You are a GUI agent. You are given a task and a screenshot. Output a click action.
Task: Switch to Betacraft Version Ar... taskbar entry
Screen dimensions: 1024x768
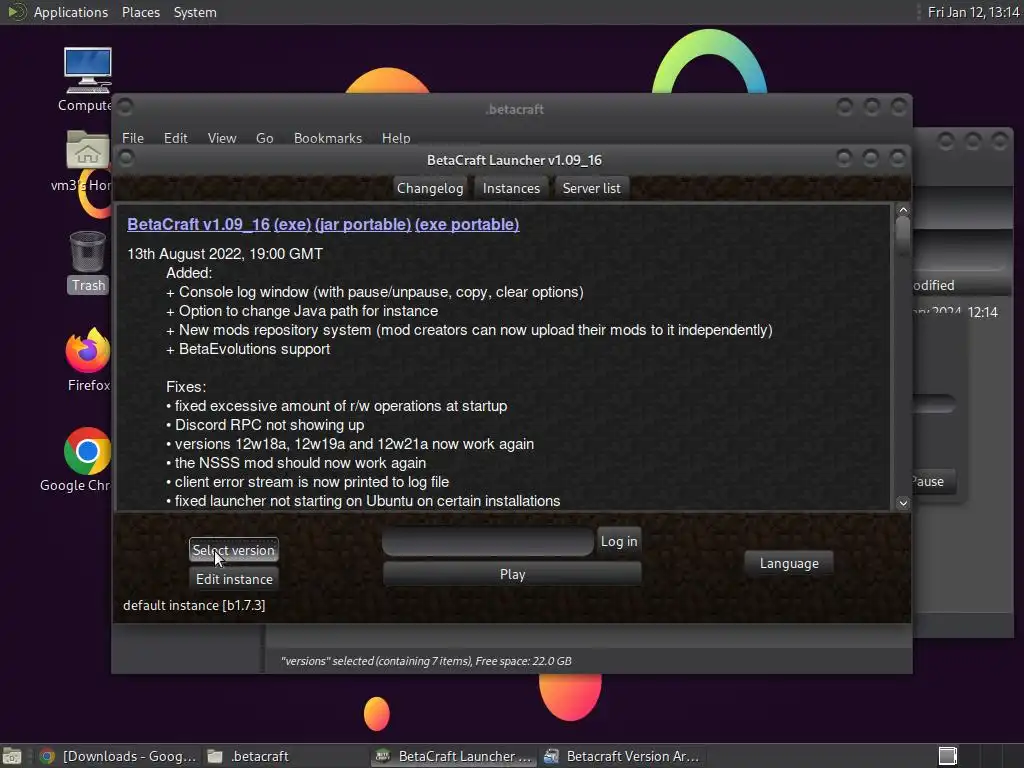tap(622, 756)
